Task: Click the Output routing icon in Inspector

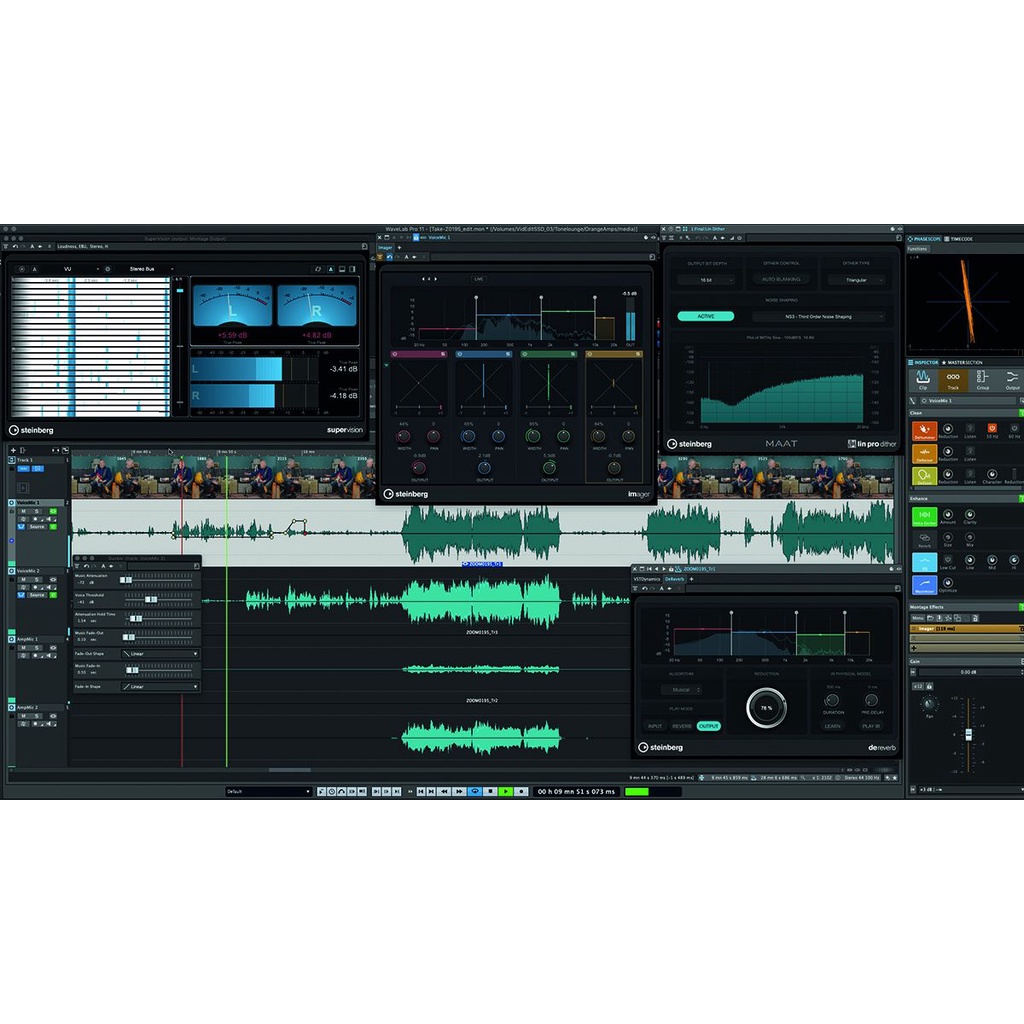Action: tap(1011, 378)
